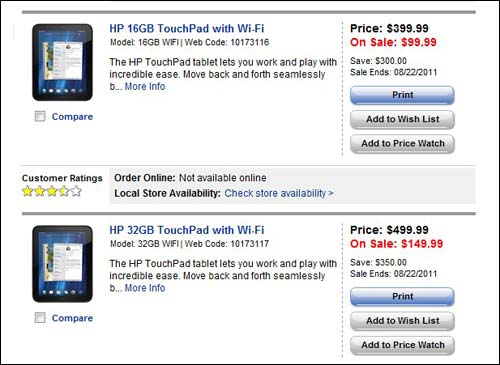The height and width of the screenshot is (365, 500).
Task: Open the HP 32GB TouchPad with Wi-Fi title
Action: click(187, 230)
